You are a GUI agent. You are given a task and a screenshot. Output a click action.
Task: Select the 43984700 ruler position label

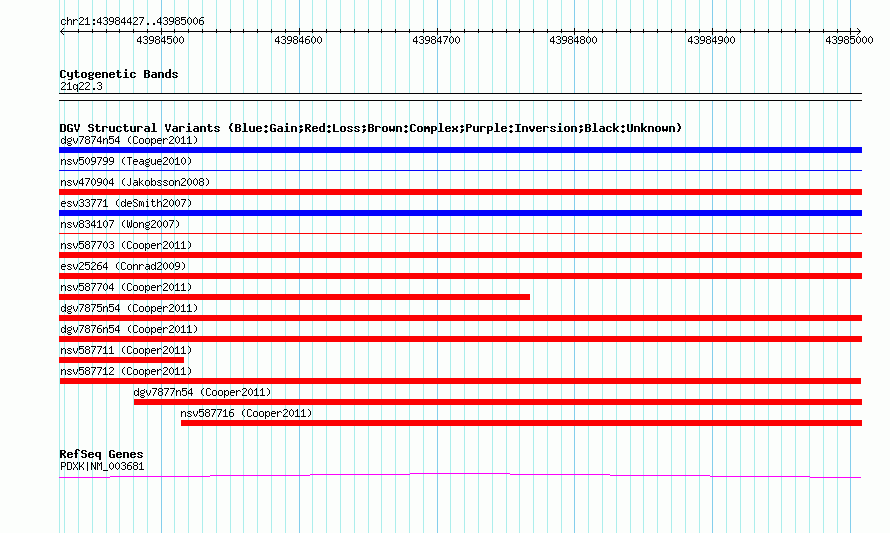point(436,40)
